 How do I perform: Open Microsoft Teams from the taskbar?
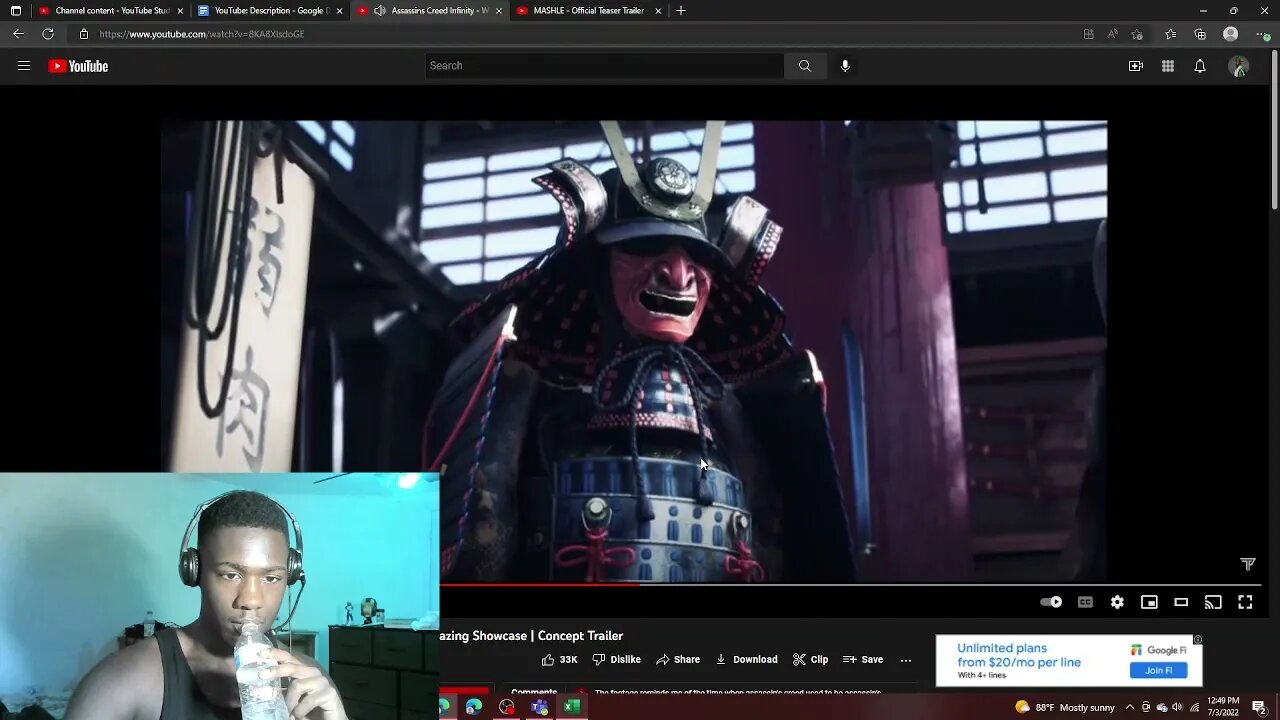(540, 707)
